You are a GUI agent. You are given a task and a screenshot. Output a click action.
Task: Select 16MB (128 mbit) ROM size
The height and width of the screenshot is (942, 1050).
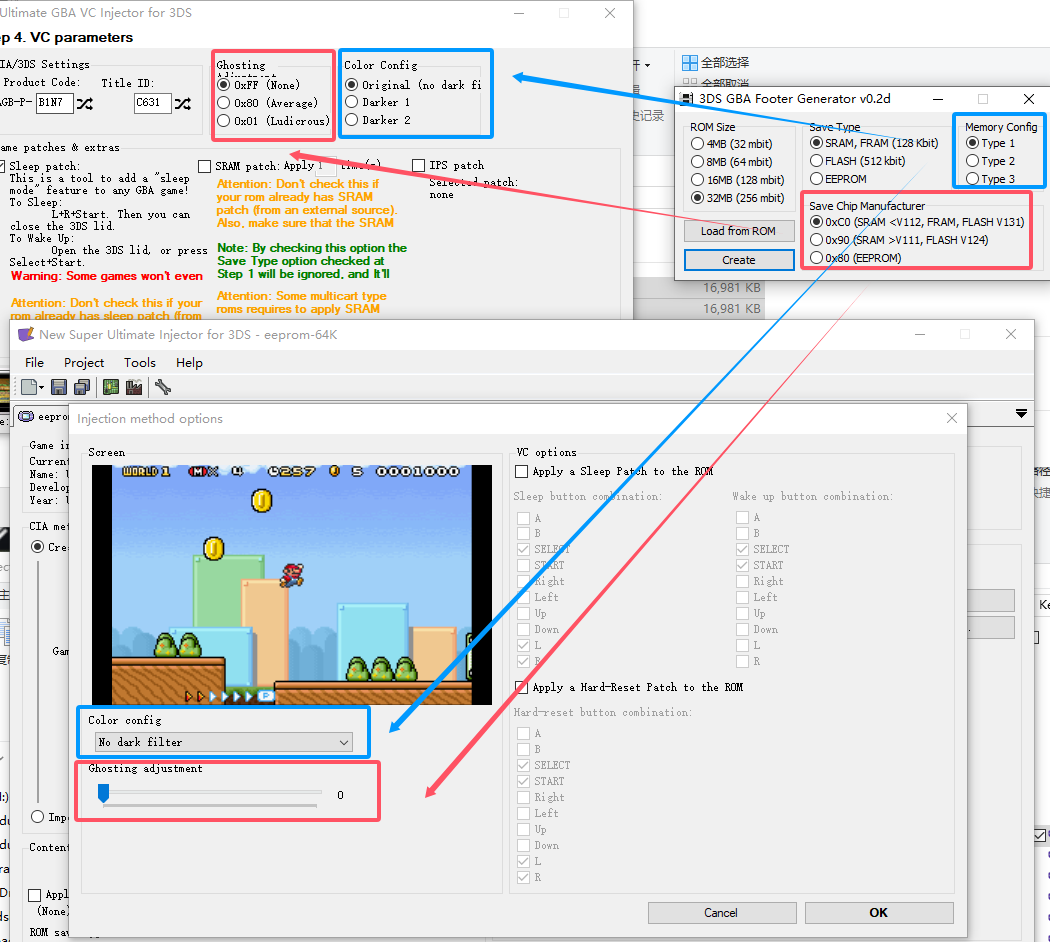pos(697,179)
